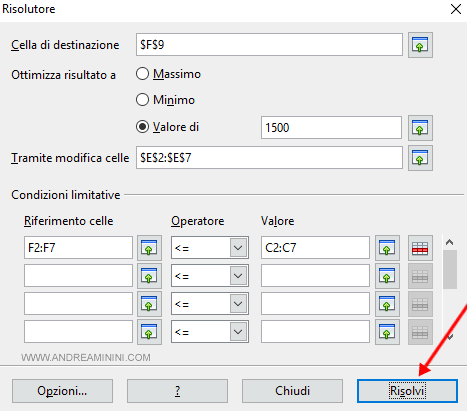Click shrink icon beside Cella di destinazione field
The image size is (467, 411).
[420, 45]
